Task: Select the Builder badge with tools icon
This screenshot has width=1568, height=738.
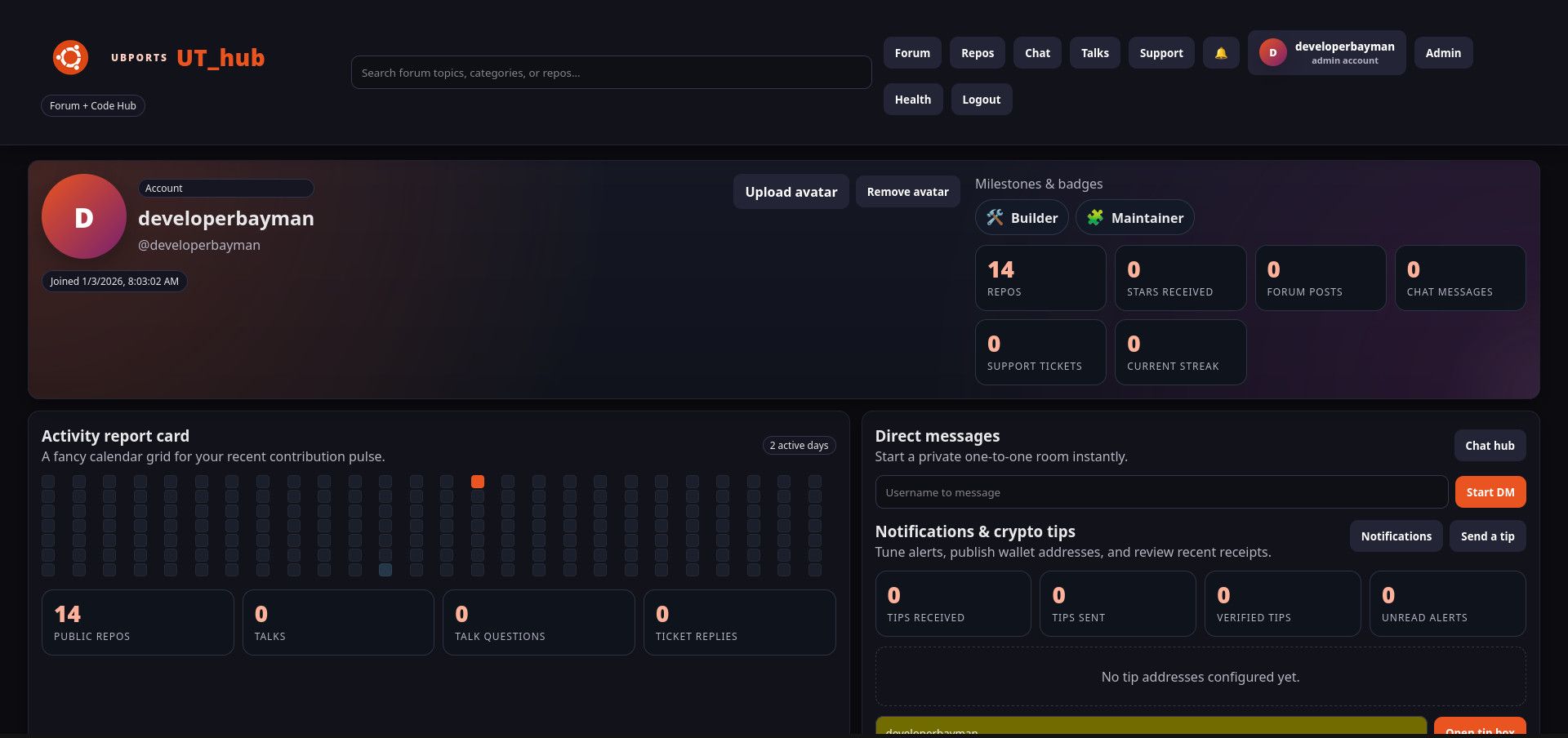Action: [x=1021, y=218]
